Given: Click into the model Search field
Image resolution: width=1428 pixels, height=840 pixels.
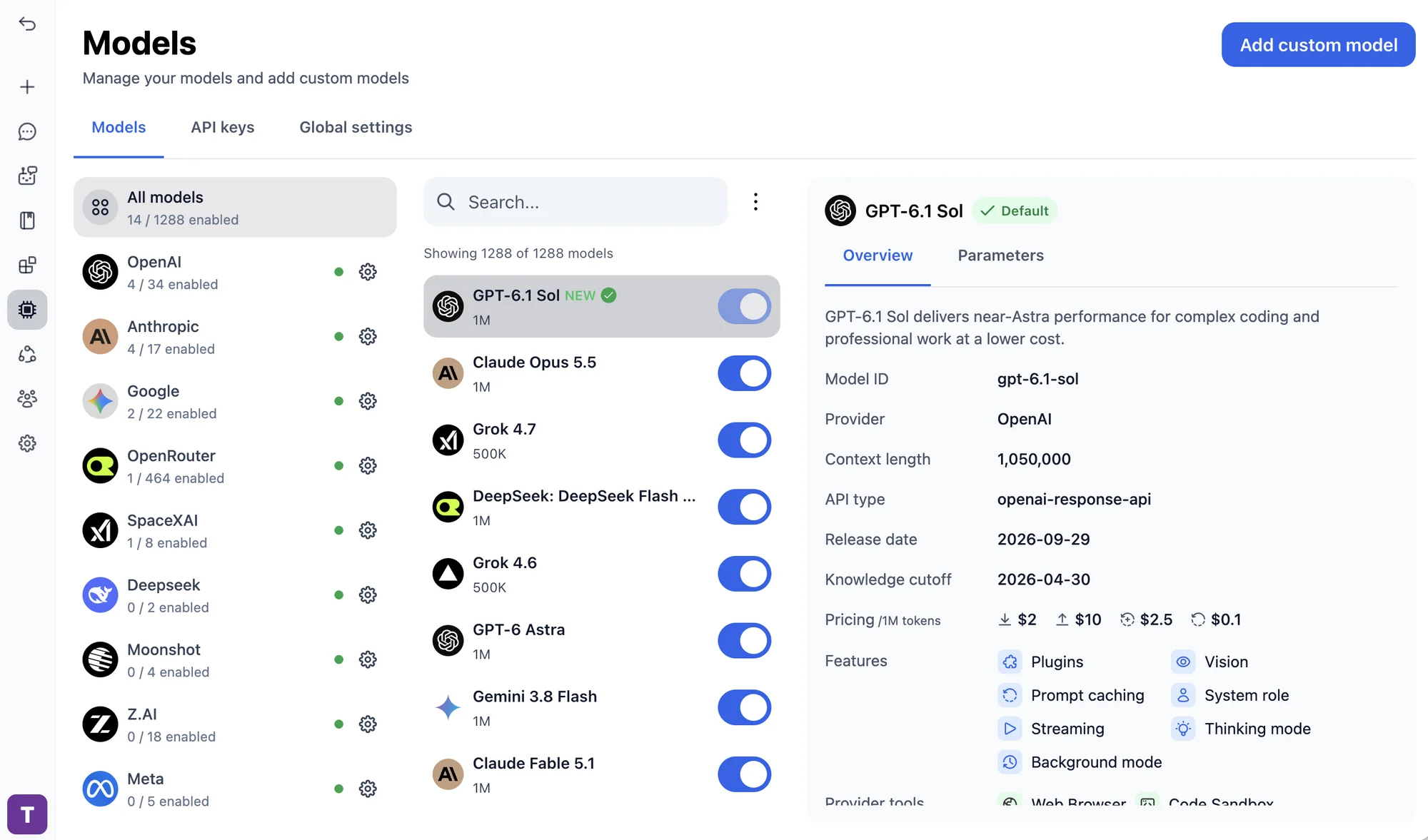Looking at the screenshot, I should tap(575, 202).
